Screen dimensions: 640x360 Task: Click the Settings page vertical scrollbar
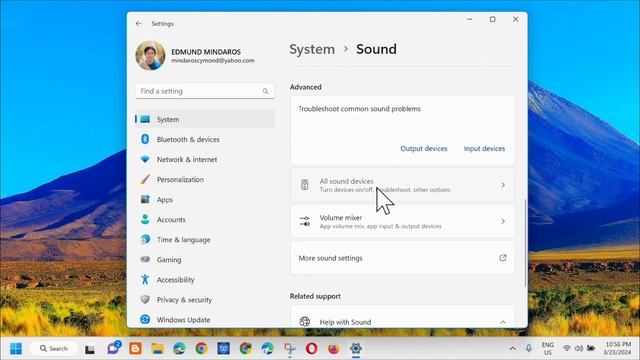point(525,243)
